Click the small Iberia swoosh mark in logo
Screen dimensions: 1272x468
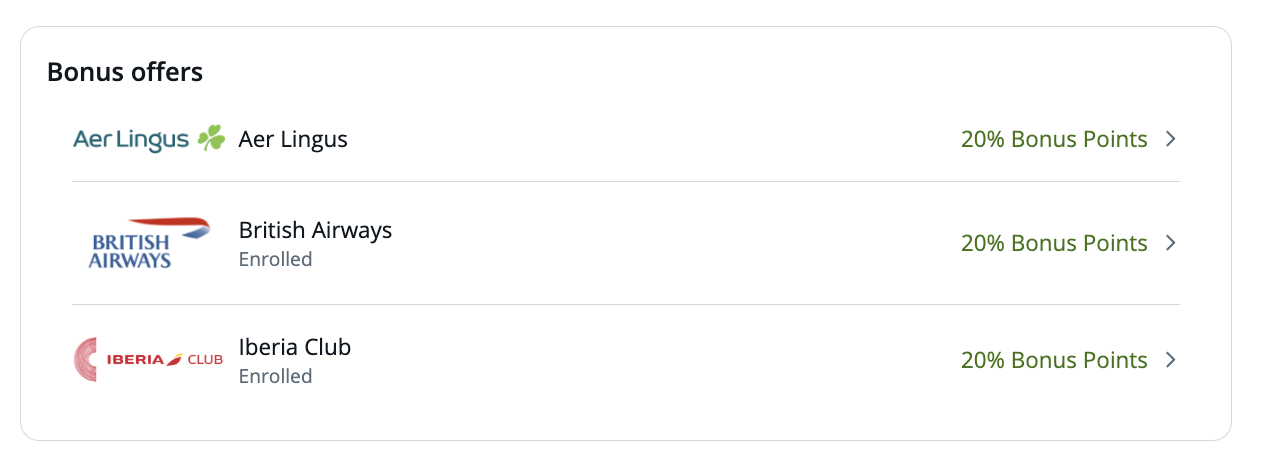[x=175, y=359]
